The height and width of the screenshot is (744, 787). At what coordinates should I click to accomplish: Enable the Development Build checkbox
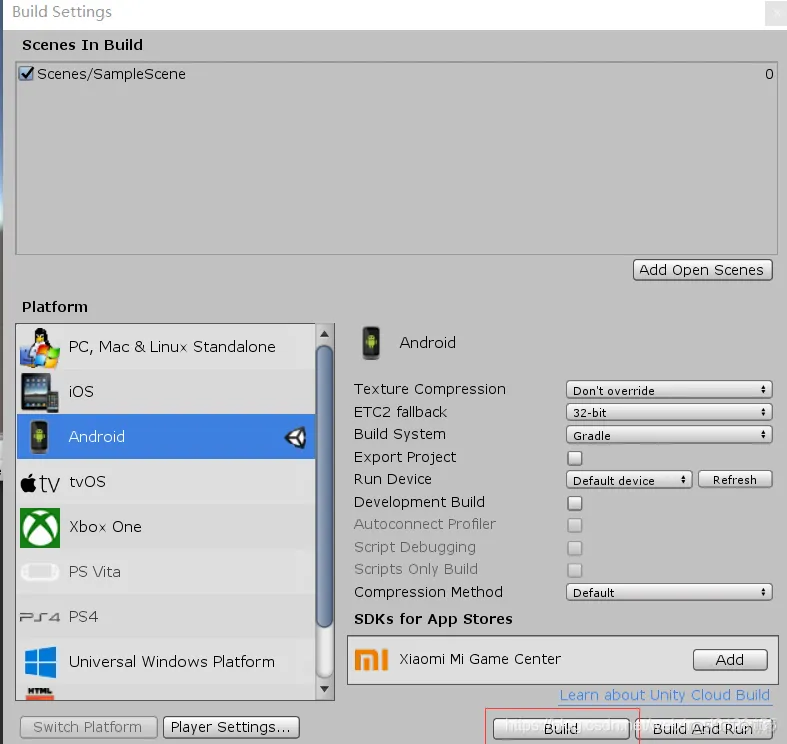[x=575, y=503]
